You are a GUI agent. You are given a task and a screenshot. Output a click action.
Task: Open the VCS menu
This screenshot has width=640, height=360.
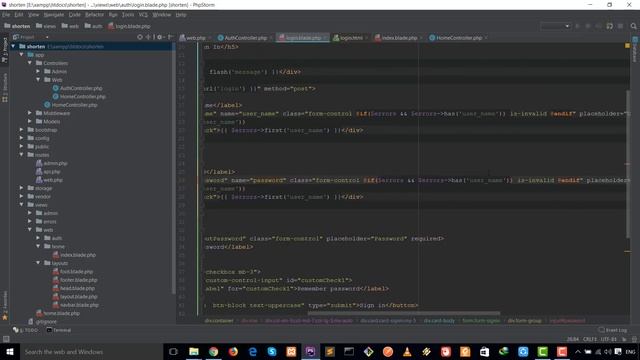(x=143, y=15)
